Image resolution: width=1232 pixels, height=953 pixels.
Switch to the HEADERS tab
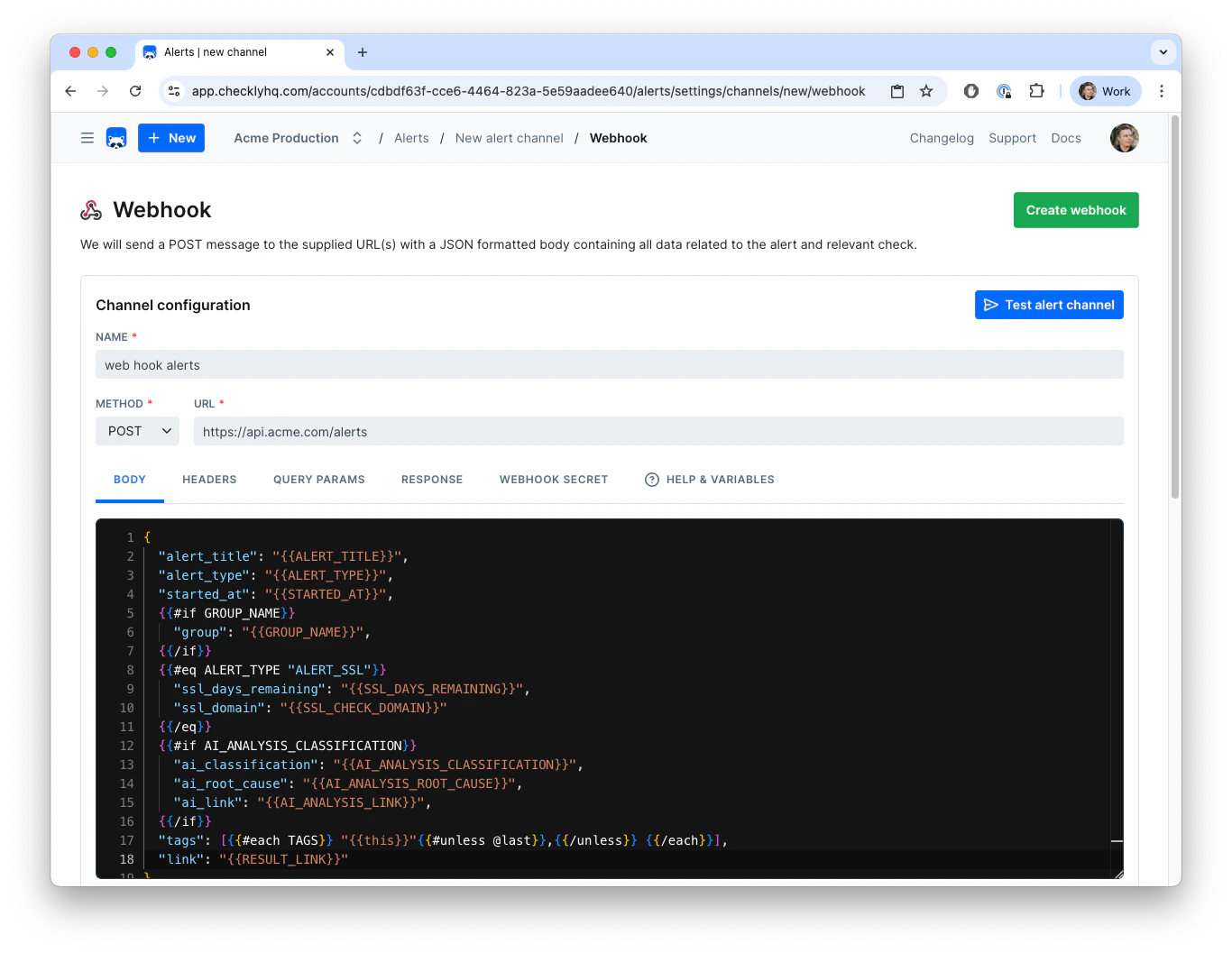[x=209, y=479]
